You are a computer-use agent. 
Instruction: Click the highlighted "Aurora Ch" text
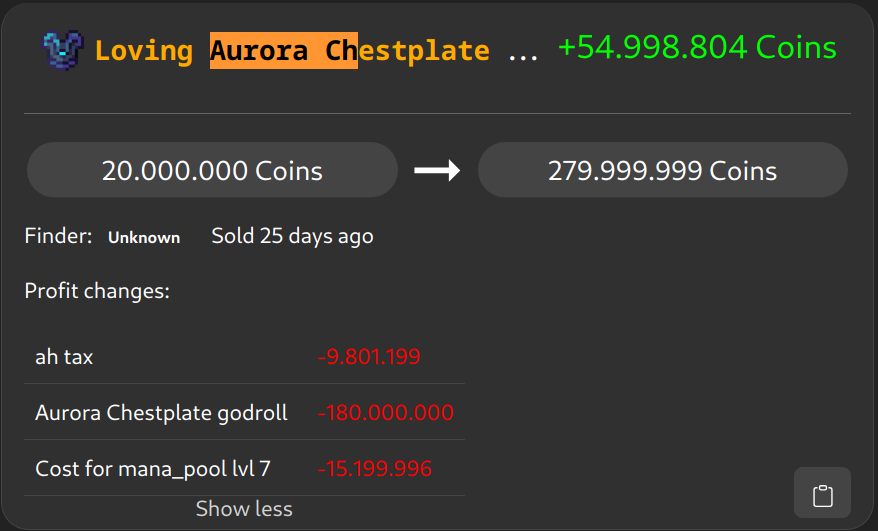click(x=283, y=51)
